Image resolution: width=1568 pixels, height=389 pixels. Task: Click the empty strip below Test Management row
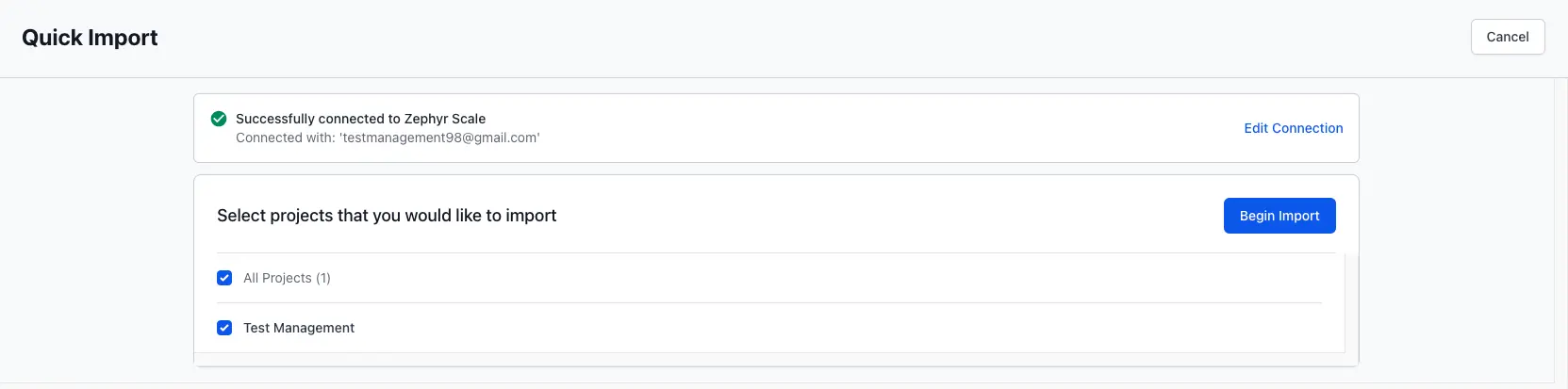click(754, 359)
